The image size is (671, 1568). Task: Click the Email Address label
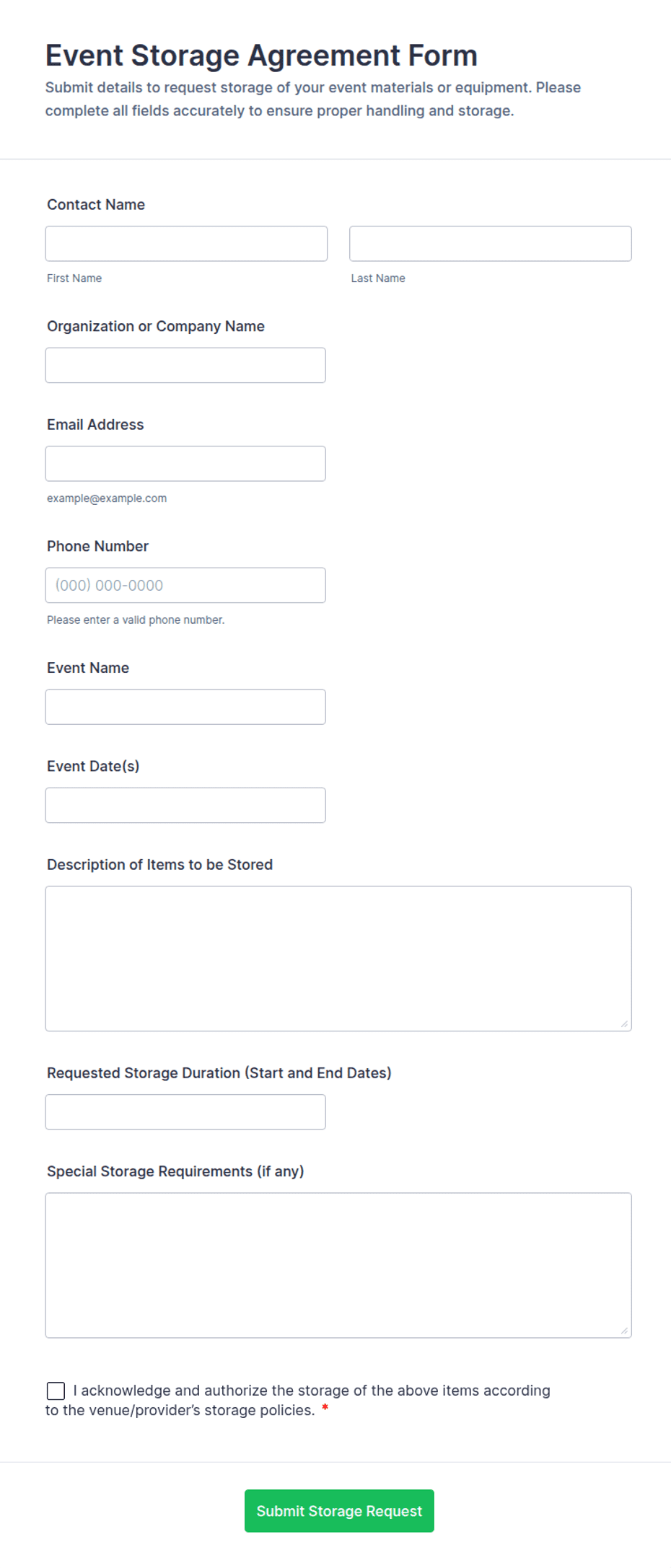pos(95,425)
